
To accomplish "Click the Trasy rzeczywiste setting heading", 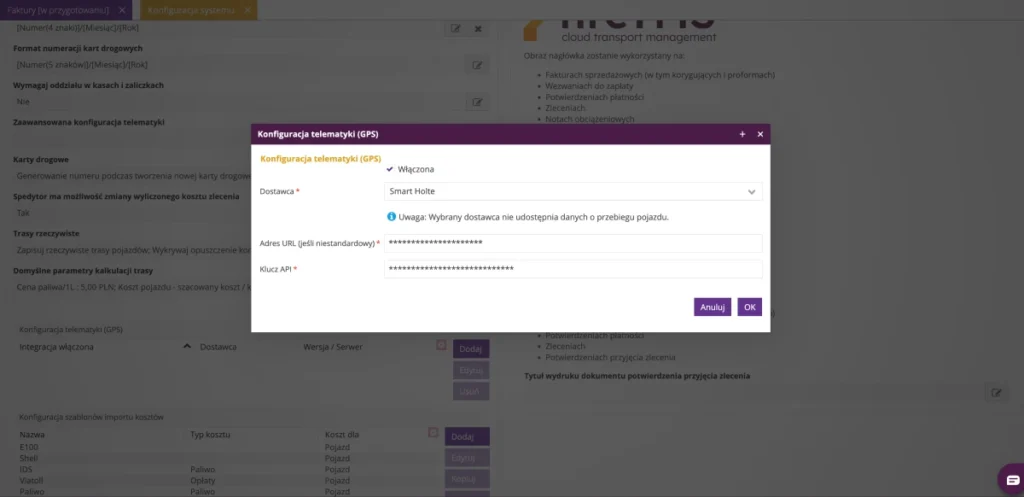I will 46,233.
